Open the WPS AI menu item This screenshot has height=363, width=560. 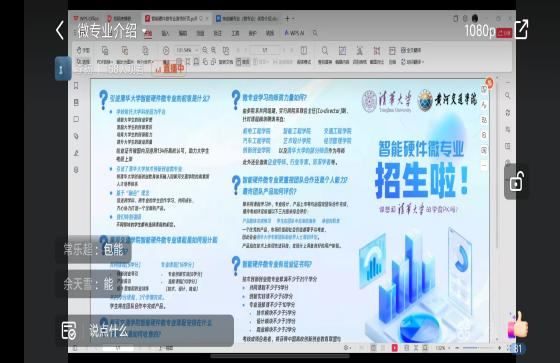tap(294, 33)
